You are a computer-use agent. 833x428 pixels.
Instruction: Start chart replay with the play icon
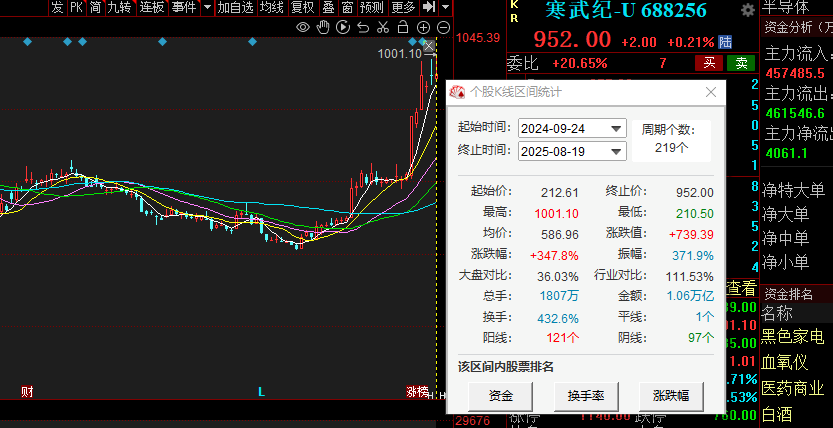[343, 27]
